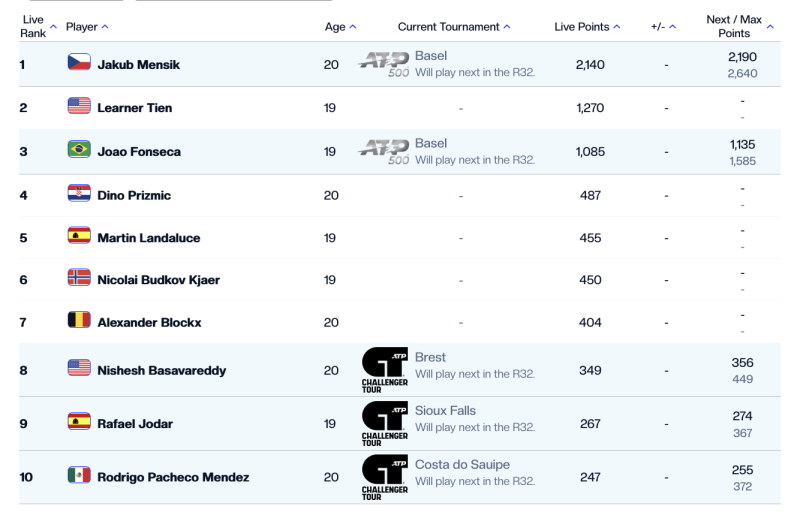Click the Brazil flag next to Joao Fonseca
The image size is (800, 524).
tap(79, 149)
